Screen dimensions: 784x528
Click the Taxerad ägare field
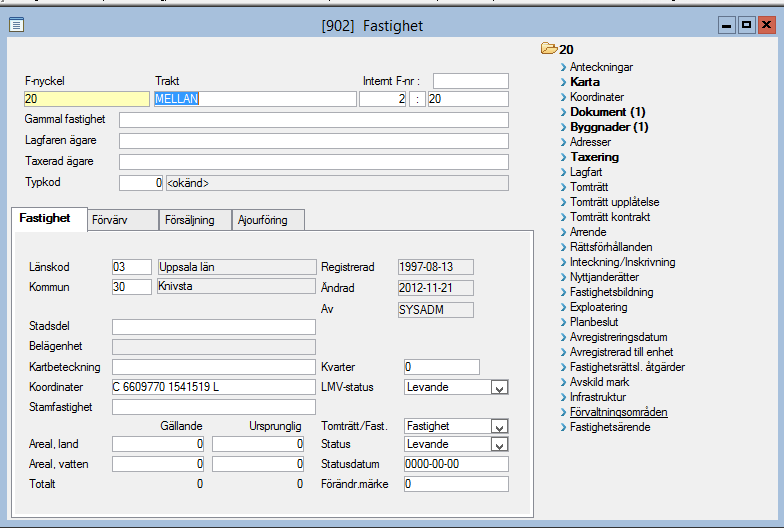tap(314, 162)
